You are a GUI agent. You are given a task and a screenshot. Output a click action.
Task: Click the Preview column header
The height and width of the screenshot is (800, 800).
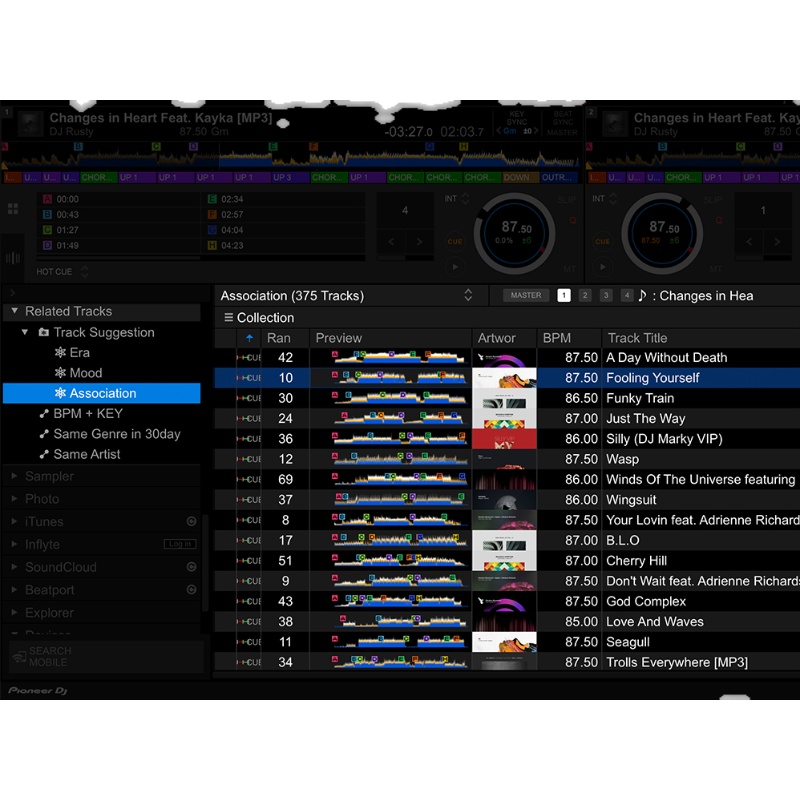(390, 338)
